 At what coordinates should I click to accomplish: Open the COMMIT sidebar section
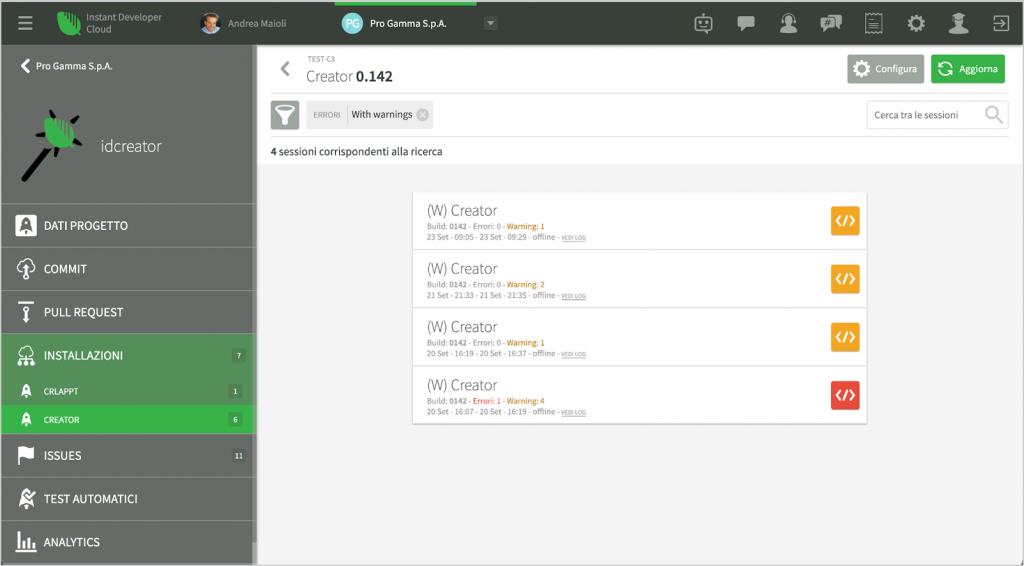point(127,269)
